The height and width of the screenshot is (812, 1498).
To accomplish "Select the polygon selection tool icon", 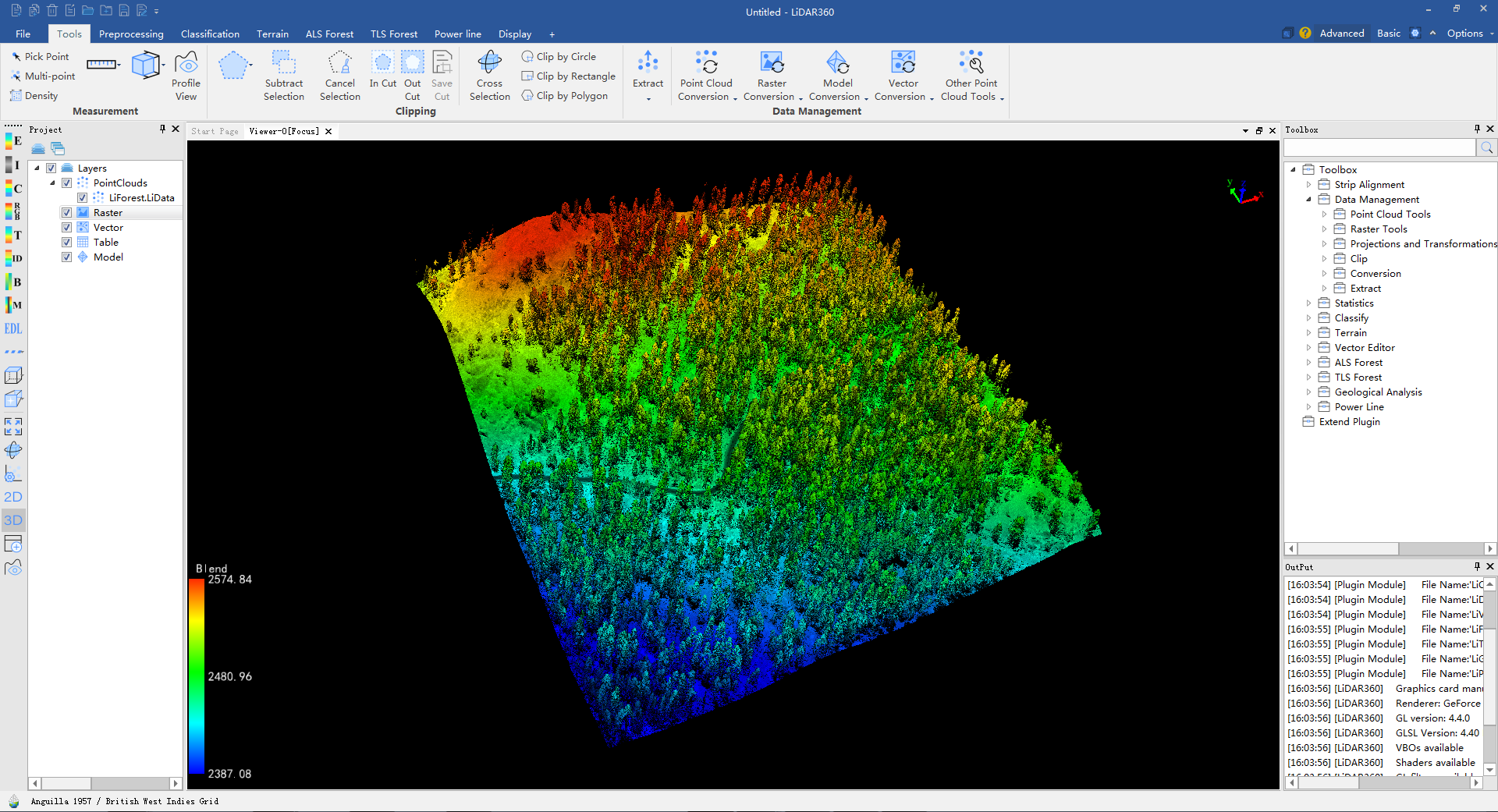I will (x=233, y=66).
